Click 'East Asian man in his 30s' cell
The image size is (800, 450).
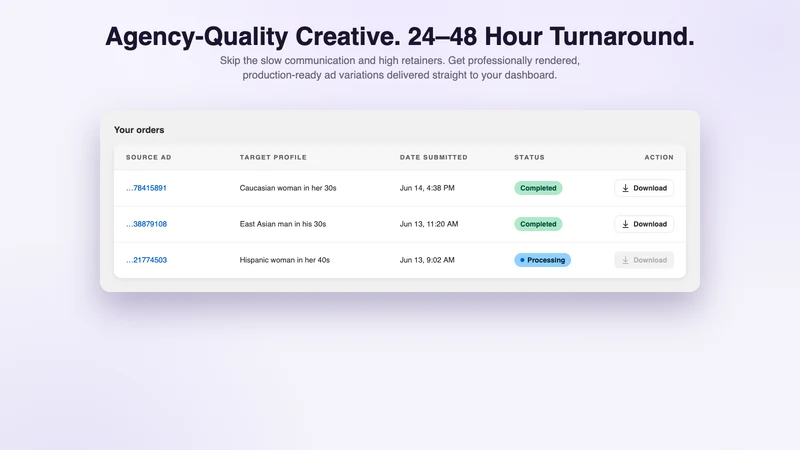283,224
